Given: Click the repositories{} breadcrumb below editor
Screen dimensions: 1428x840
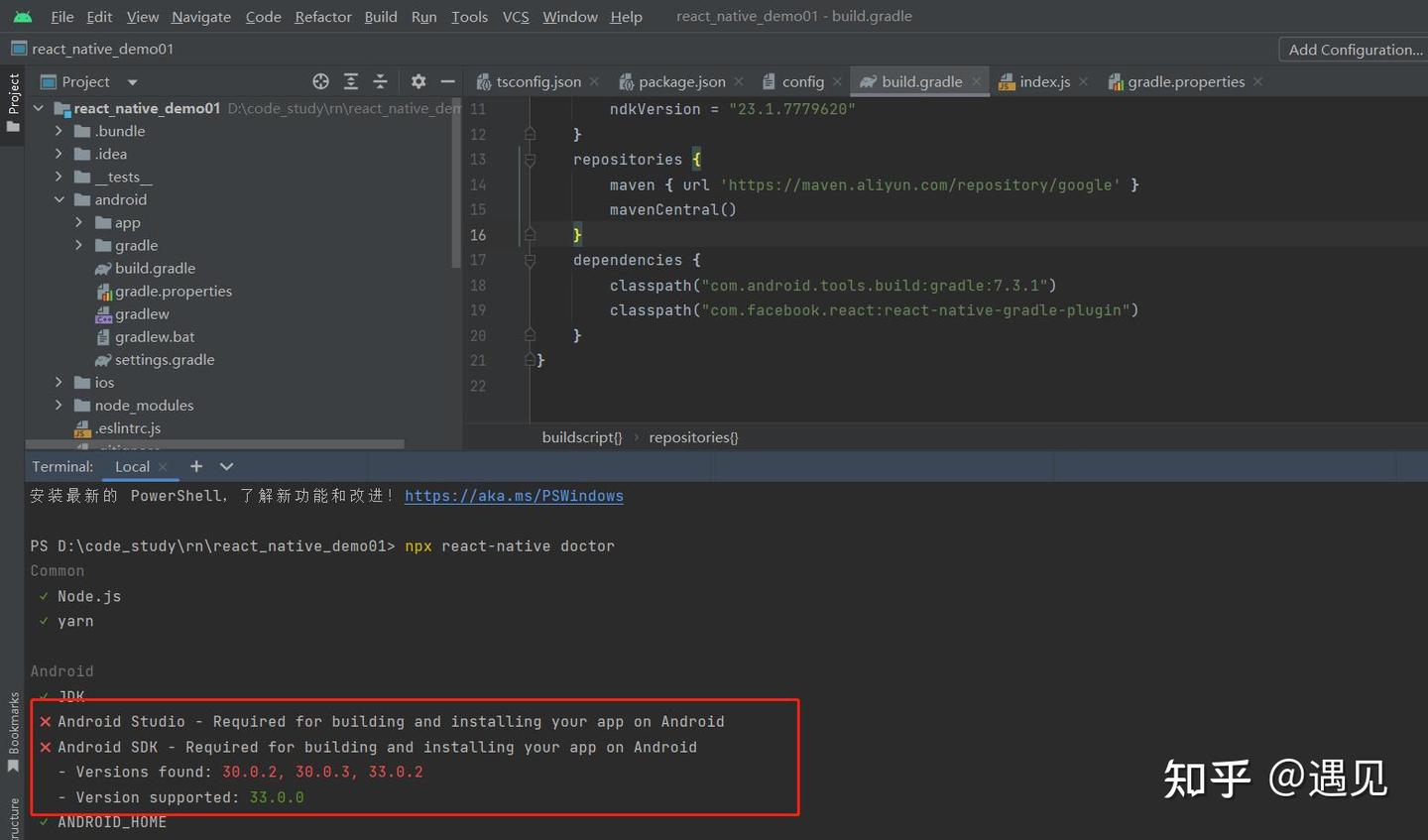Looking at the screenshot, I should pyautogui.click(x=693, y=436).
